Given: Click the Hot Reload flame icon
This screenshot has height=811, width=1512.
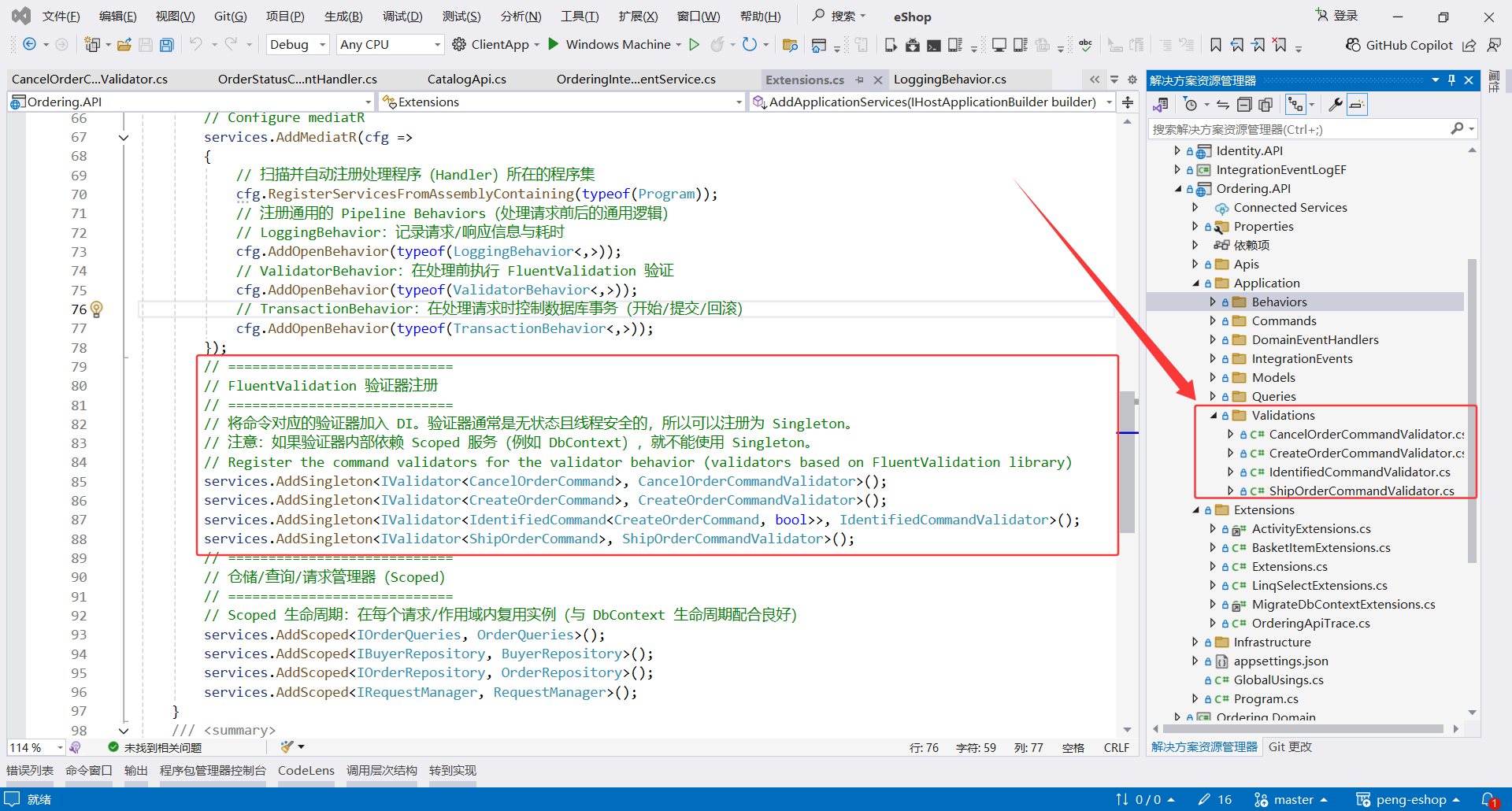Looking at the screenshot, I should 717,45.
